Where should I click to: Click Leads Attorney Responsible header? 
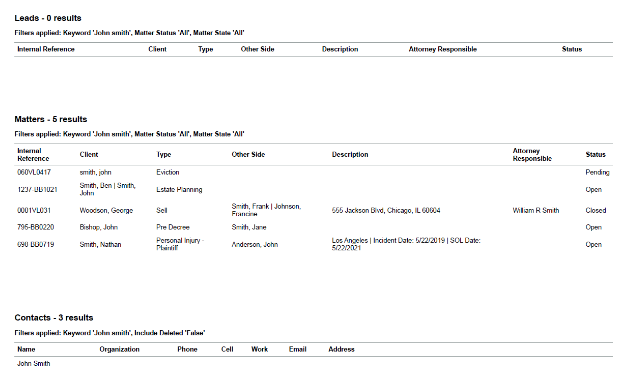point(443,49)
